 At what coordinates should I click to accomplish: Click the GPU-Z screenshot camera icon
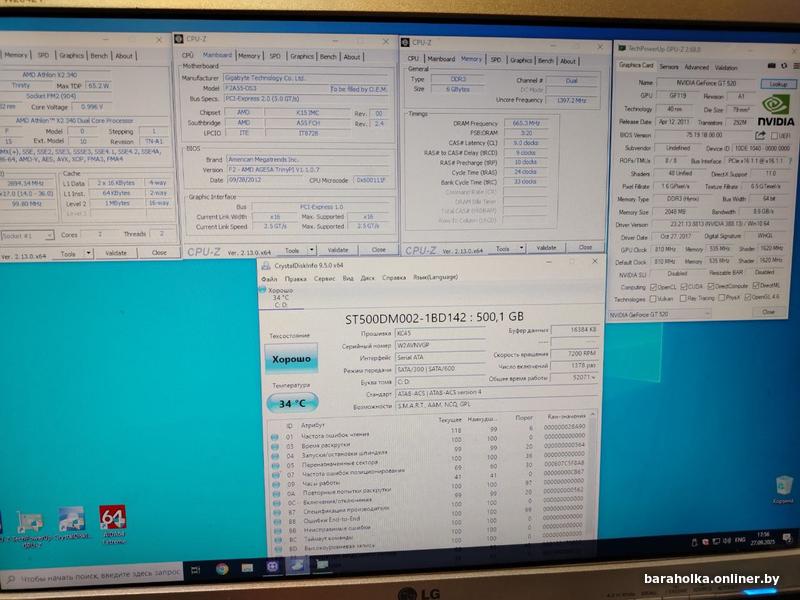tap(771, 65)
